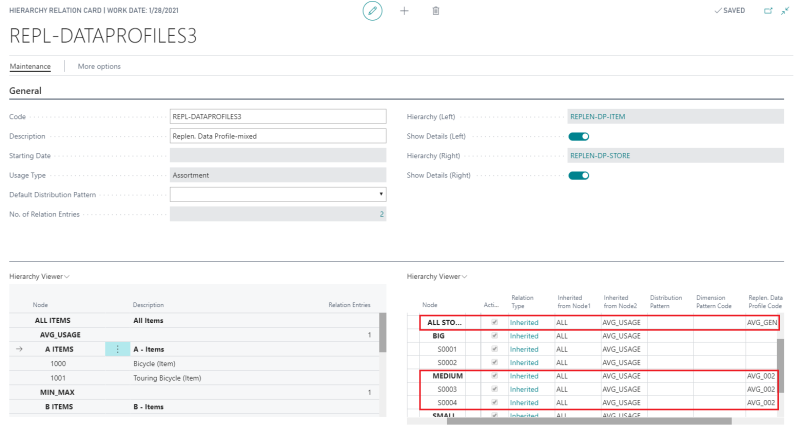Open More options menu
The height and width of the screenshot is (438, 800).
click(99, 66)
